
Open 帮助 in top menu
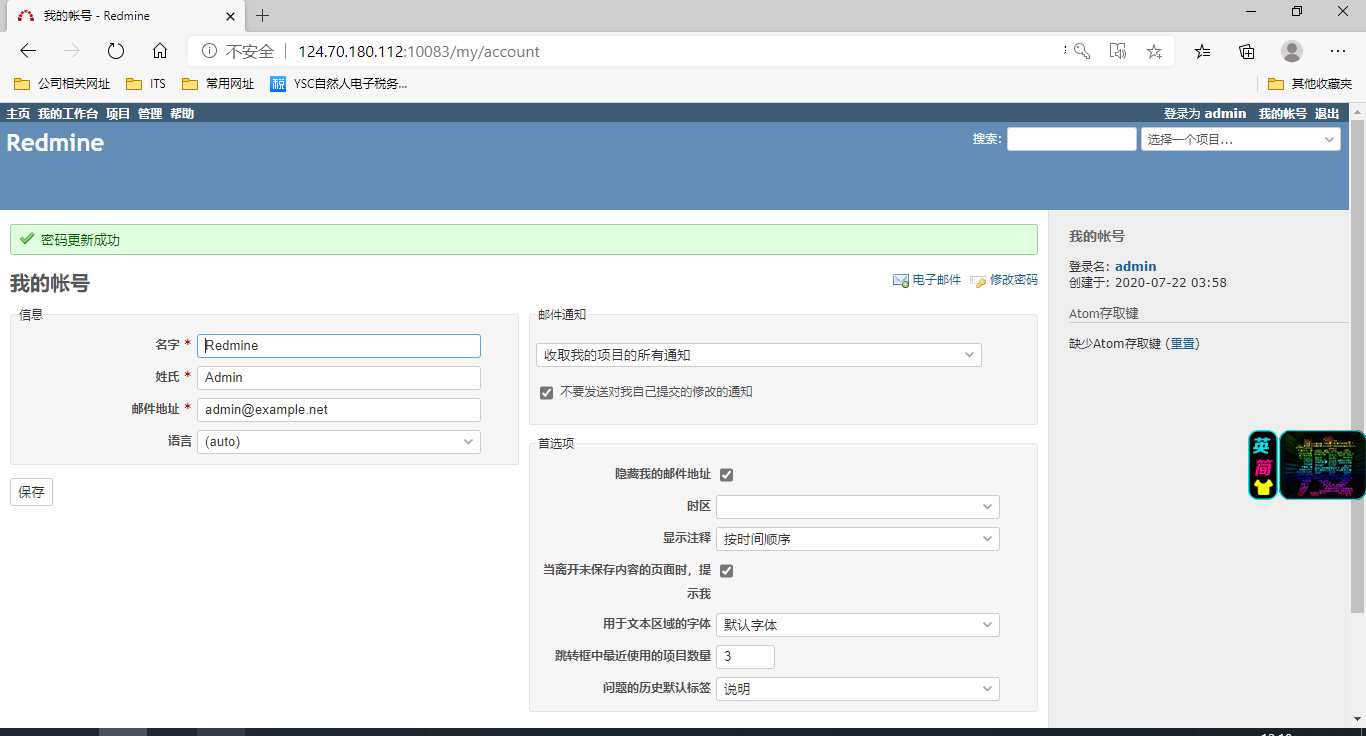pyautogui.click(x=182, y=114)
